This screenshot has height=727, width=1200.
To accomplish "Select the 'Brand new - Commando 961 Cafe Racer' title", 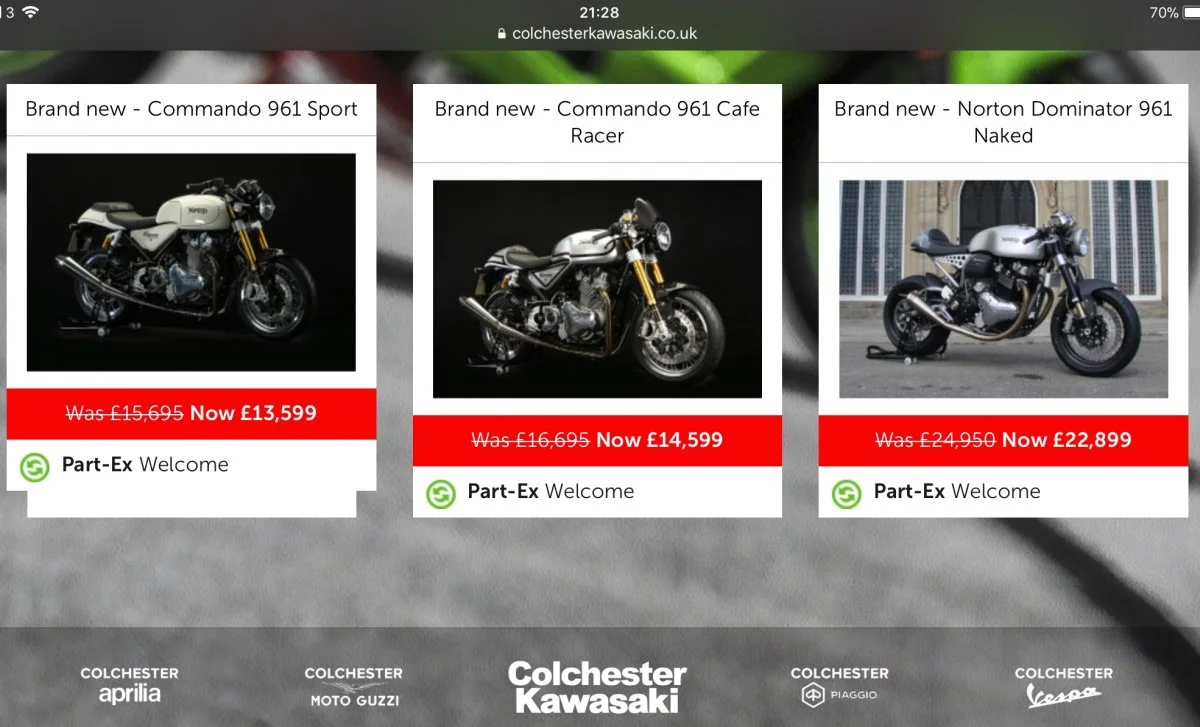I will coord(597,122).
